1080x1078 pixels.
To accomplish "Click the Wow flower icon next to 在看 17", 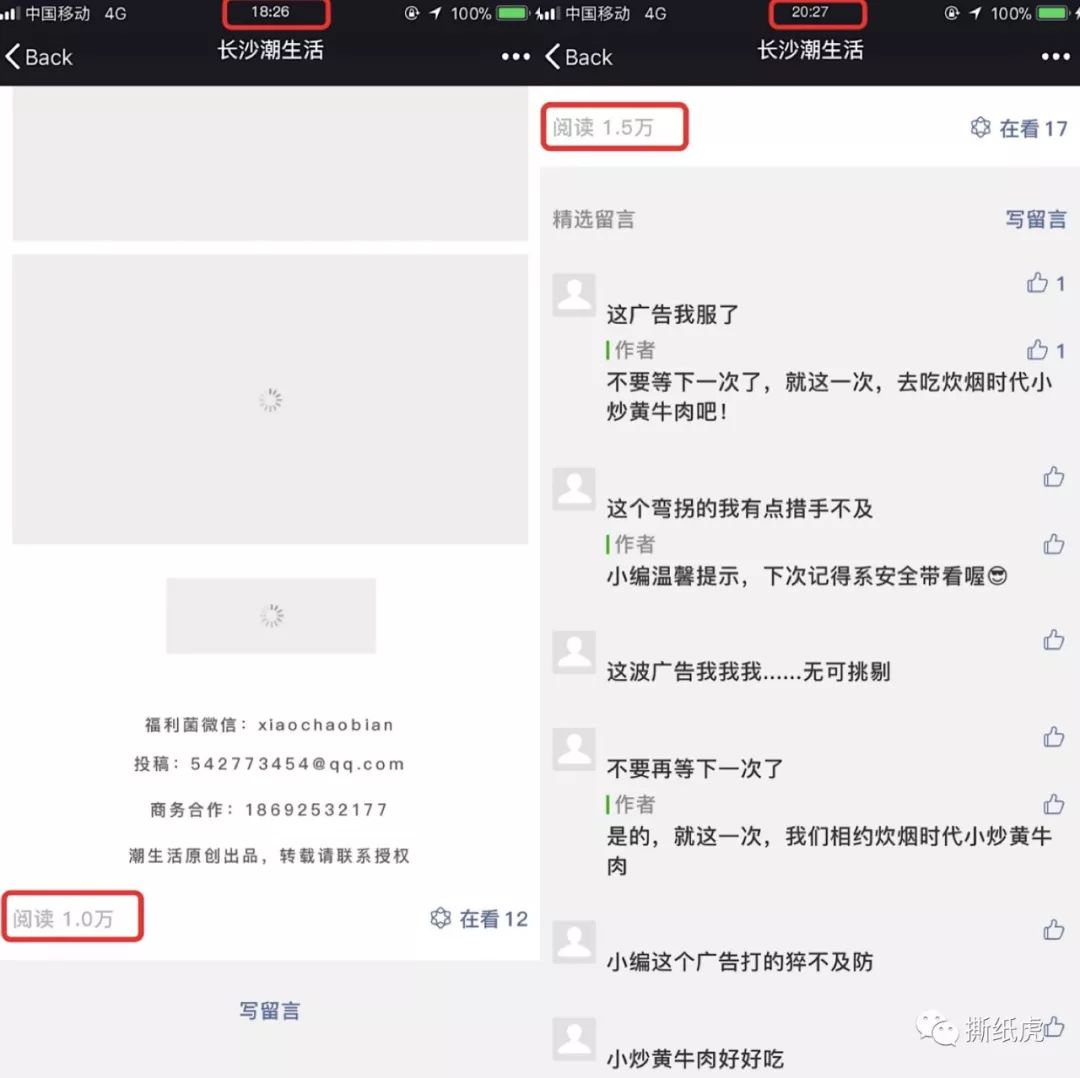I will tap(980, 128).
